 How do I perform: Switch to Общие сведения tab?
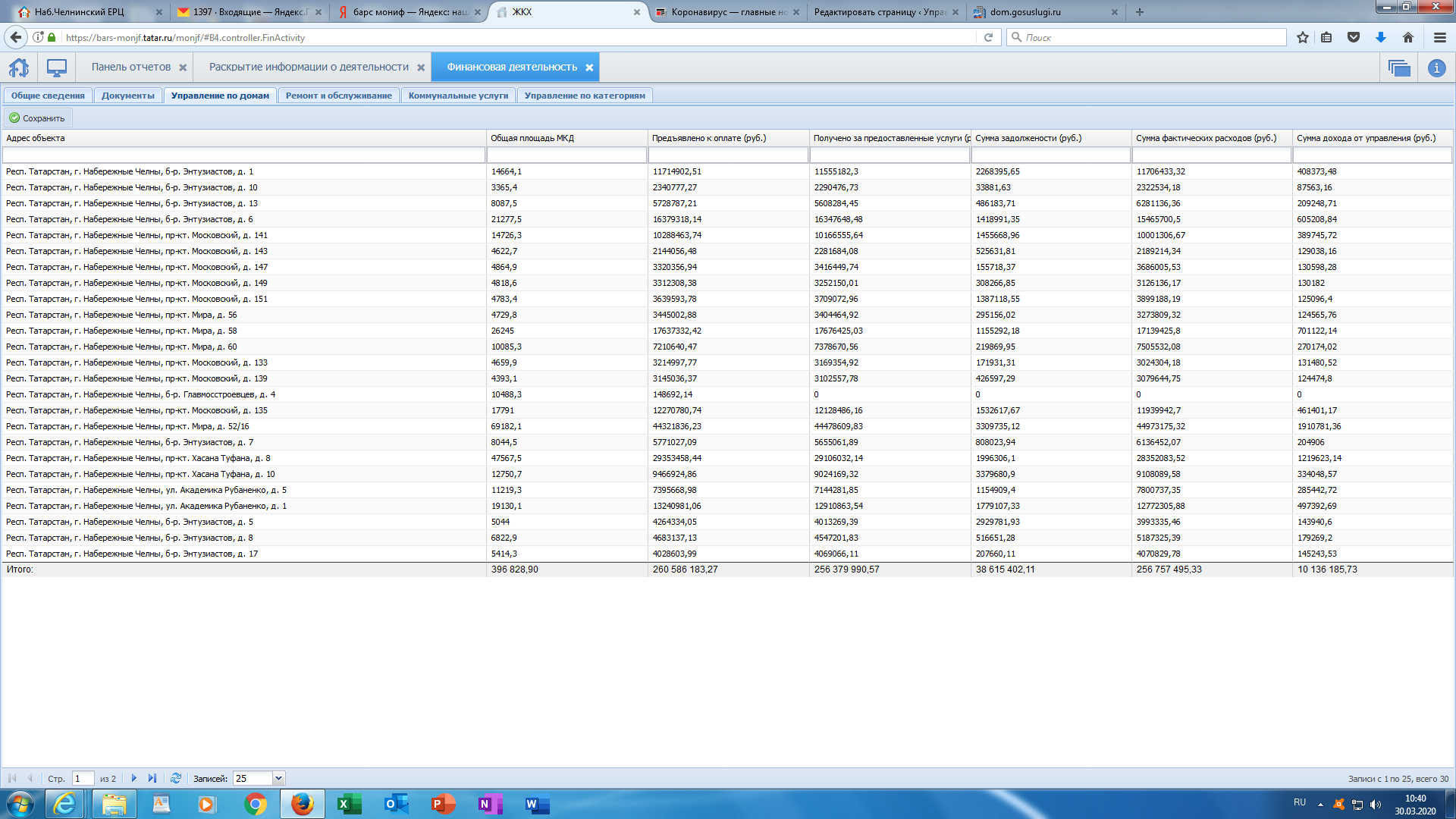click(x=48, y=96)
